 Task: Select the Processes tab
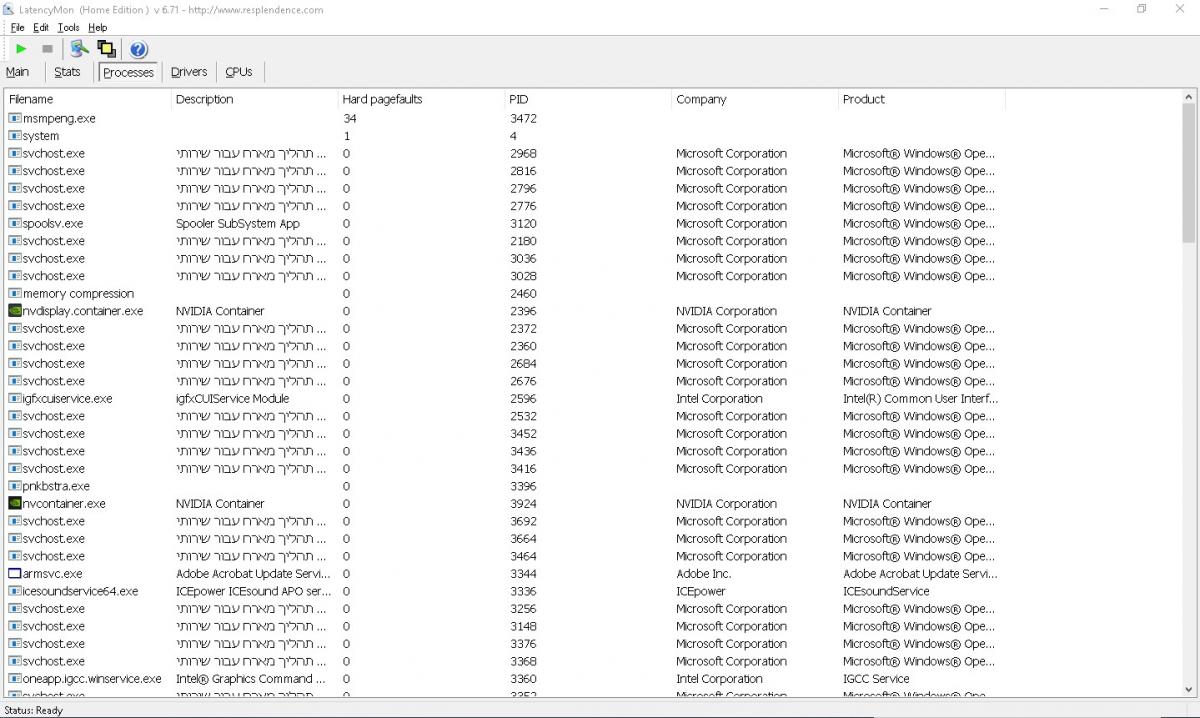[128, 72]
